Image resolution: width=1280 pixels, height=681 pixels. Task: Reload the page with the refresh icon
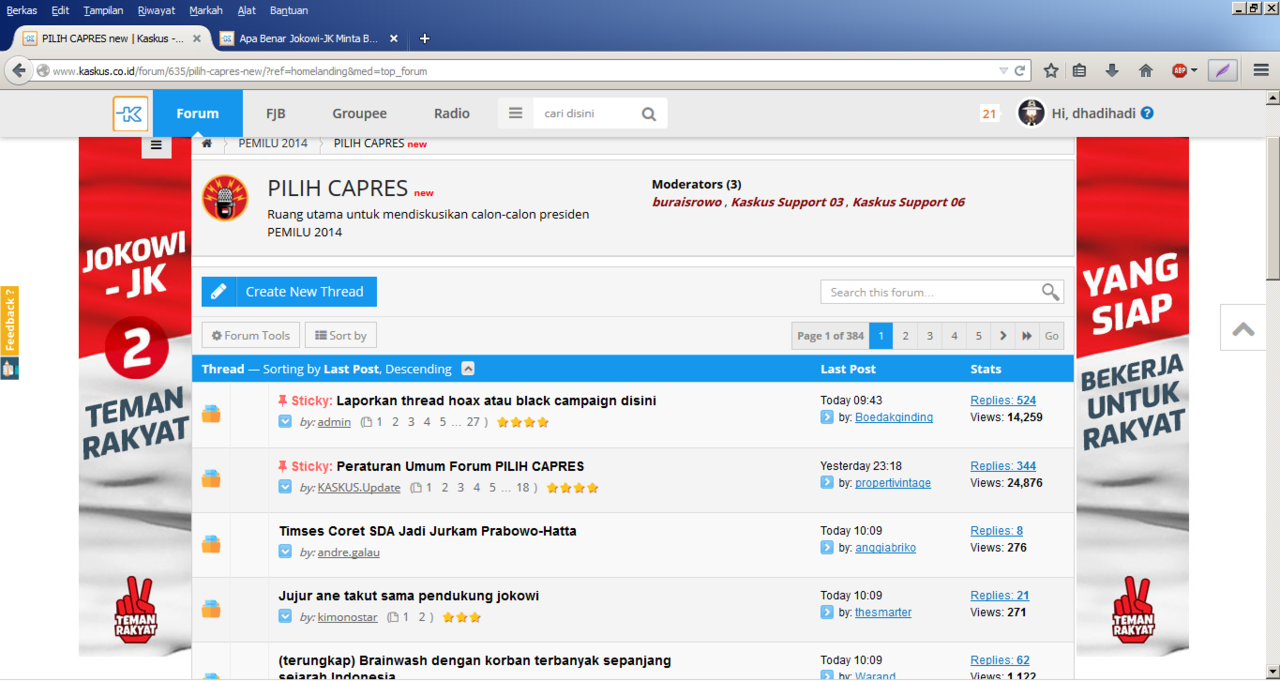click(1020, 71)
